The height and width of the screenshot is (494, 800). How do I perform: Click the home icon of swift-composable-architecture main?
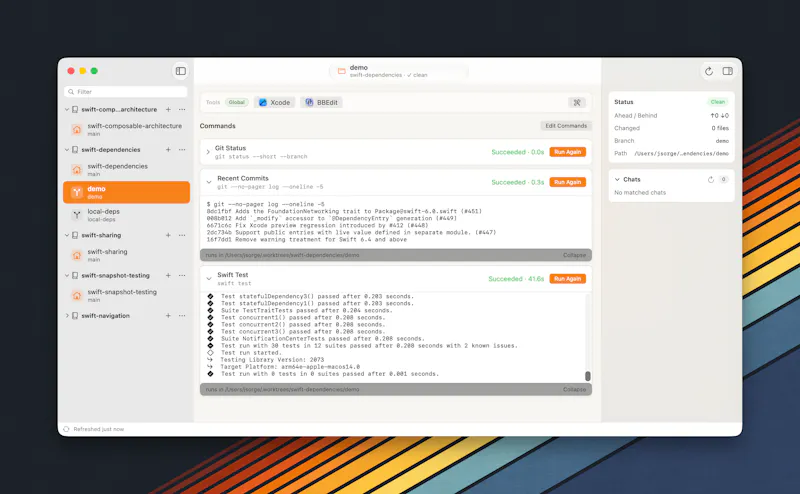(x=77, y=130)
